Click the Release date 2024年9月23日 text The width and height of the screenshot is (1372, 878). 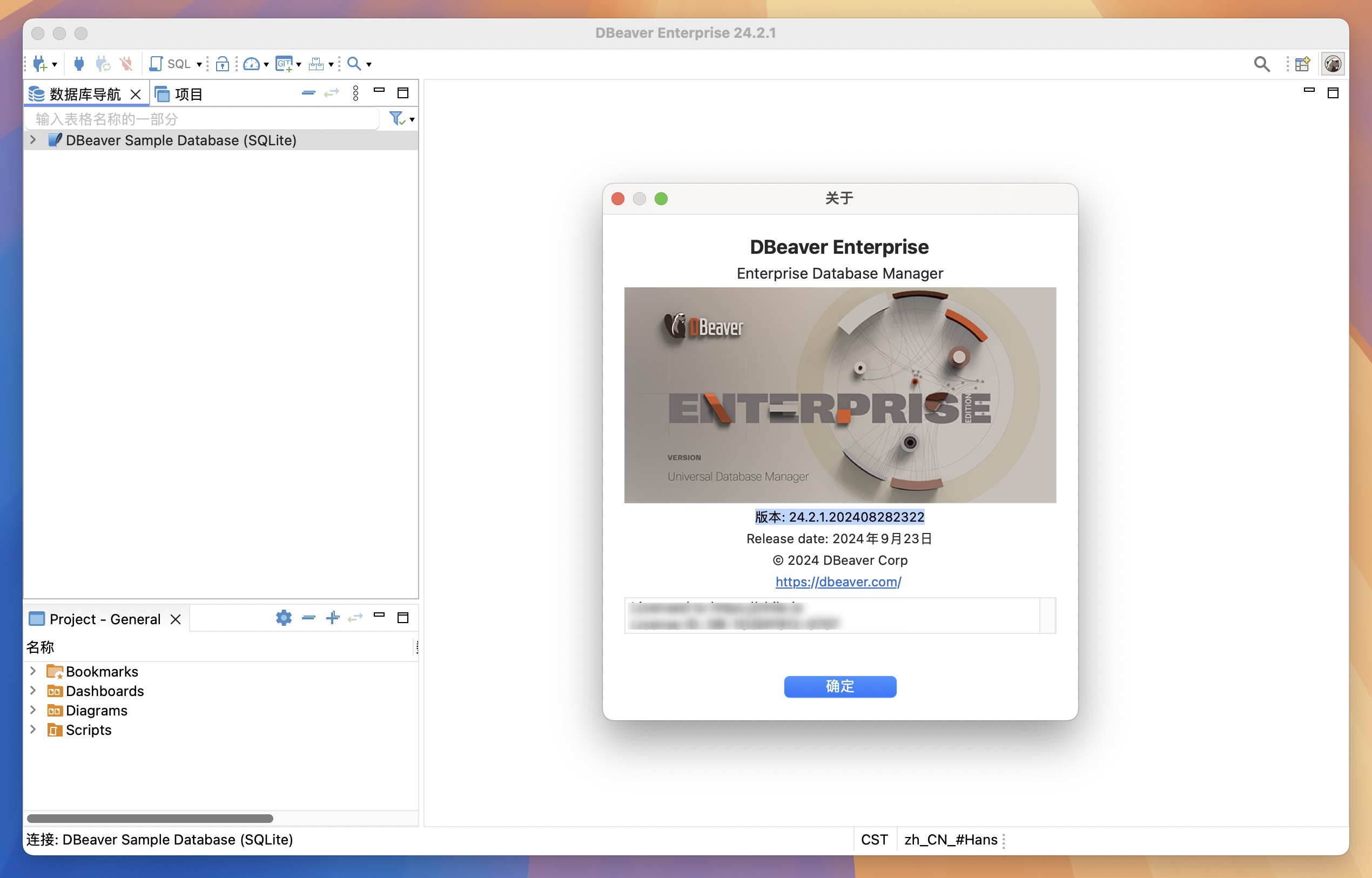tap(839, 538)
